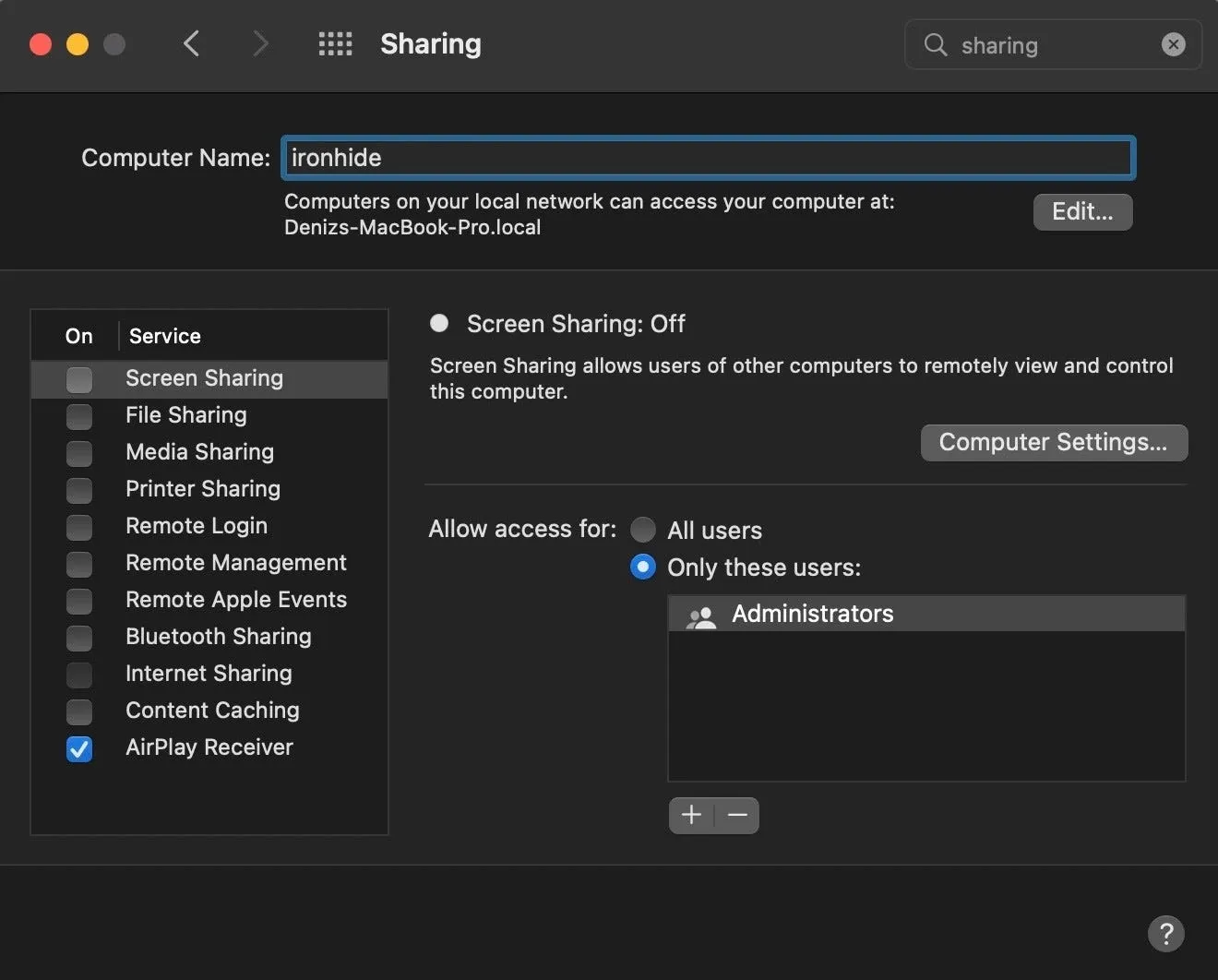Open Computer Settings dialog
Image resolution: width=1218 pixels, height=980 pixels.
(x=1054, y=442)
